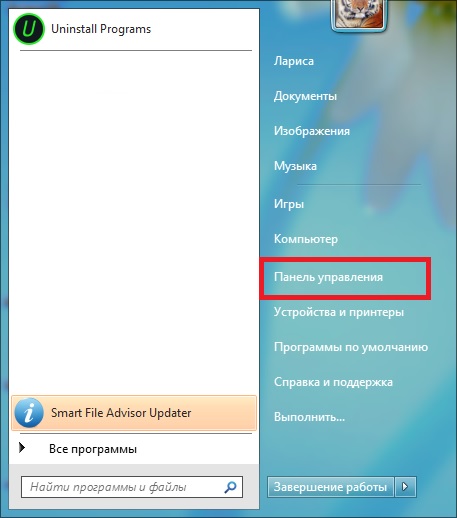Open Музыка library

[295, 166]
